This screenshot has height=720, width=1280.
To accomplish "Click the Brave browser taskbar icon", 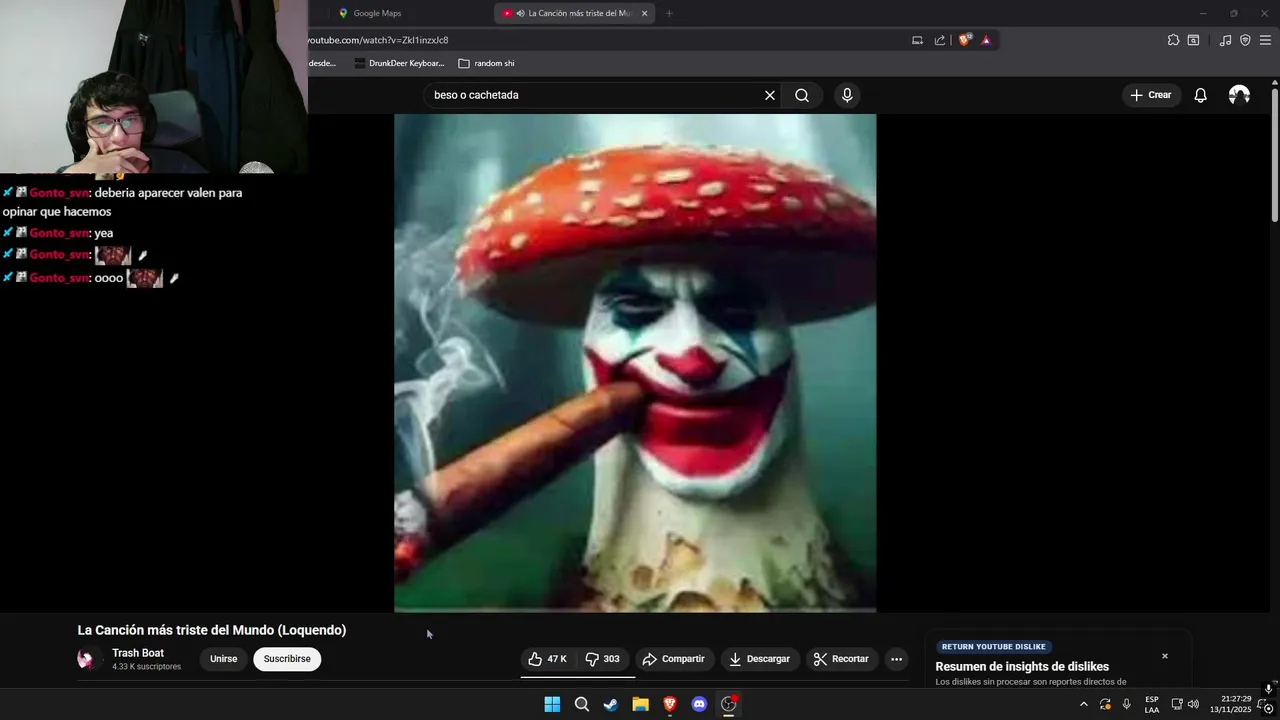I will tap(670, 704).
